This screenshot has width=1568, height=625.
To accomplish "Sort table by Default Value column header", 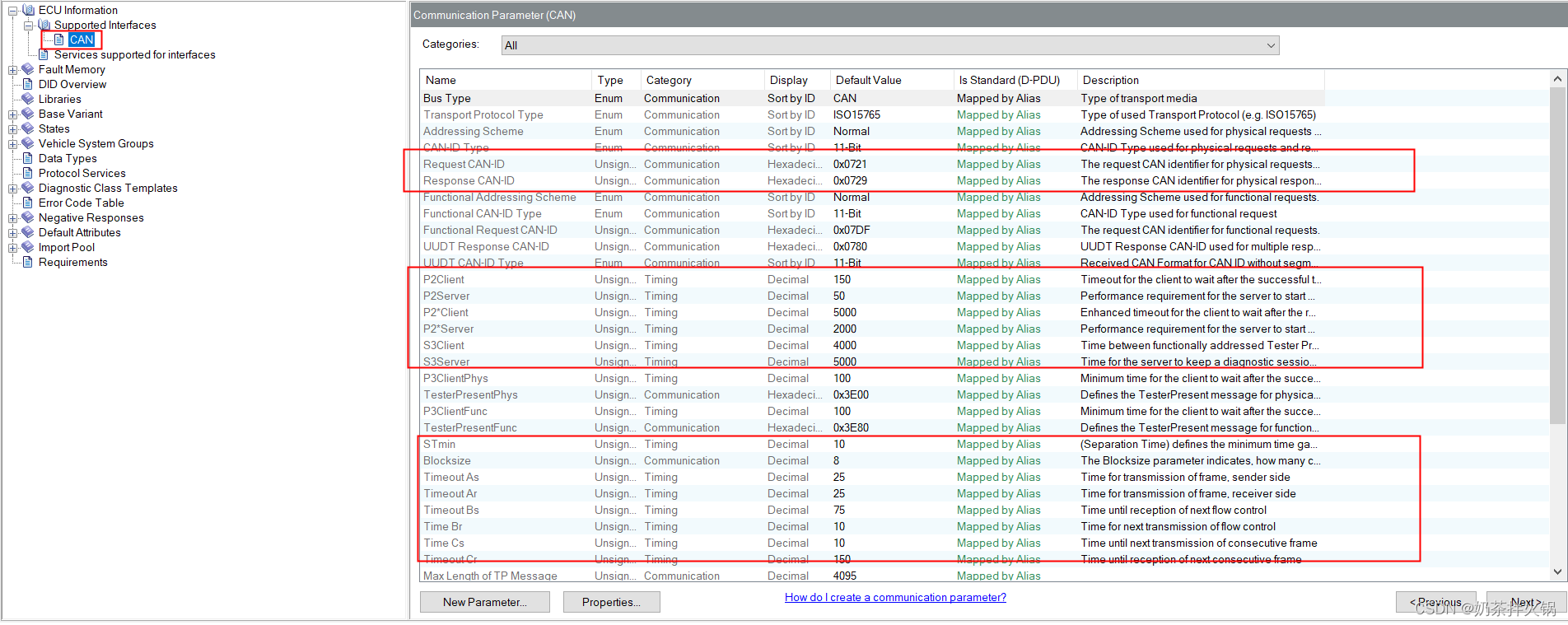I will pos(892,80).
